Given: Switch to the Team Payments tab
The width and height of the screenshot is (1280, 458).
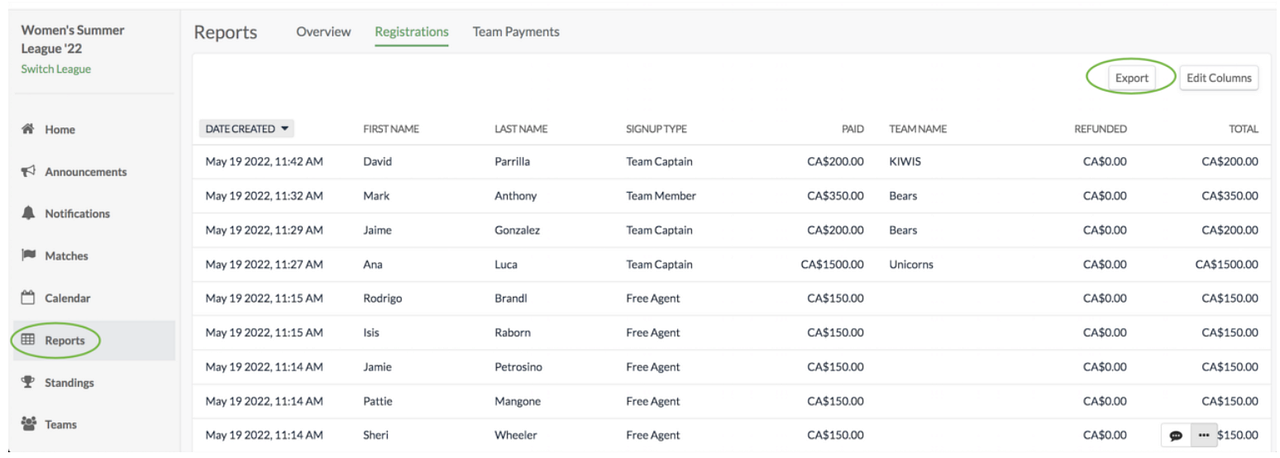Looking at the screenshot, I should click(516, 32).
